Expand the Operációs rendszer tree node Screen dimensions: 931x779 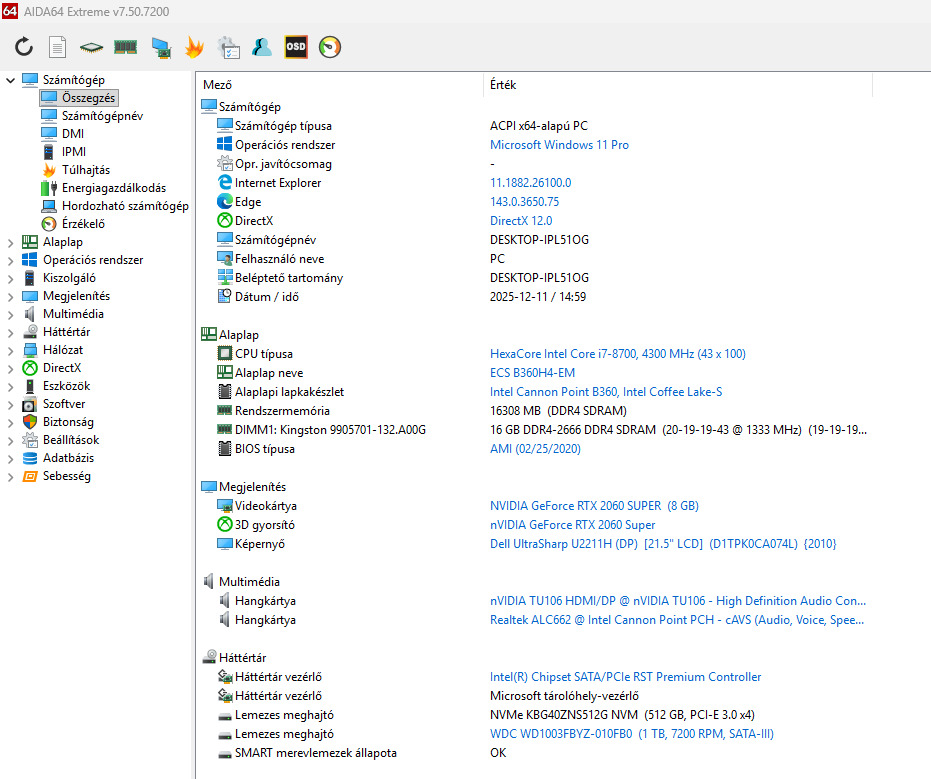point(10,260)
